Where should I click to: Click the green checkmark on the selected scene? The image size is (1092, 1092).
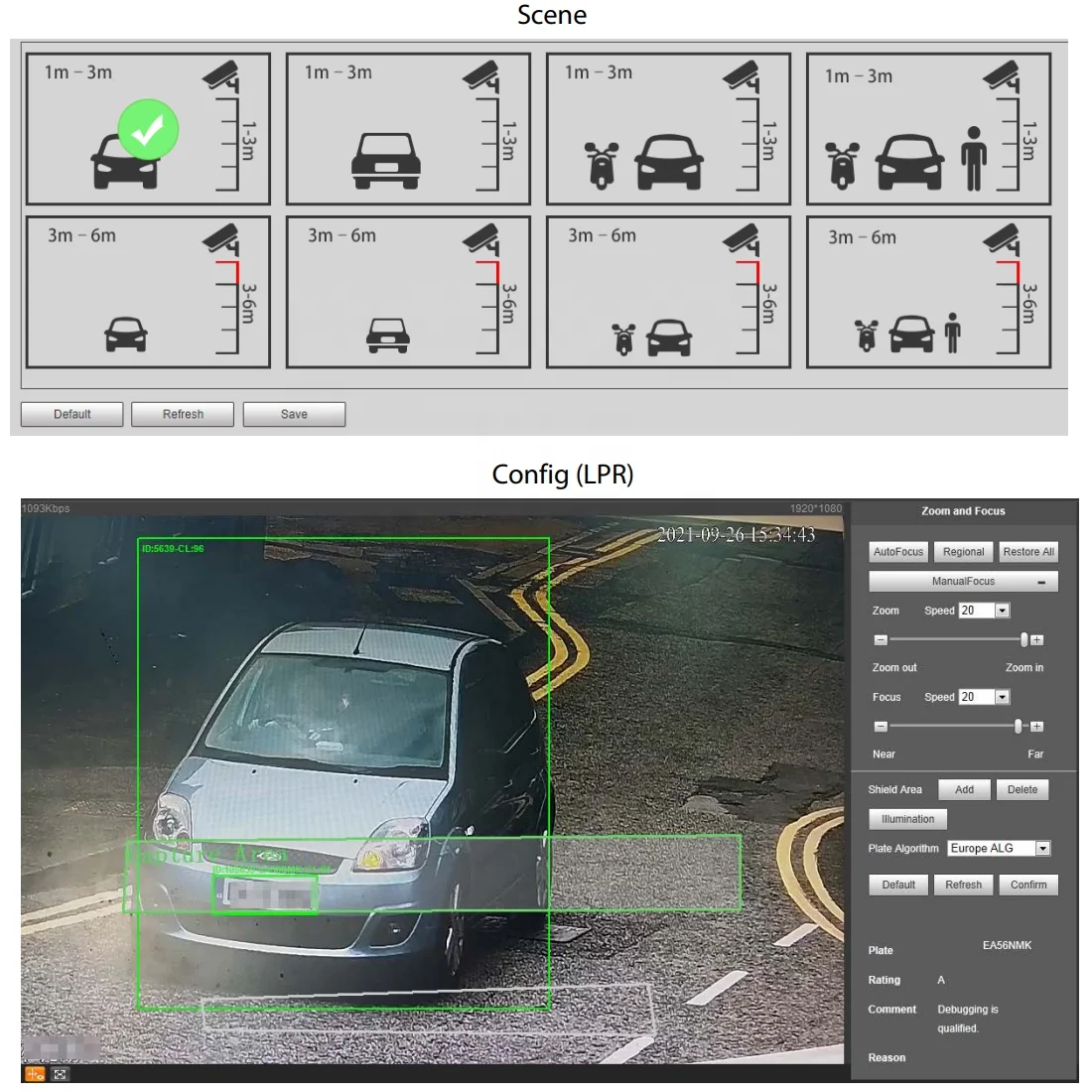(146, 129)
